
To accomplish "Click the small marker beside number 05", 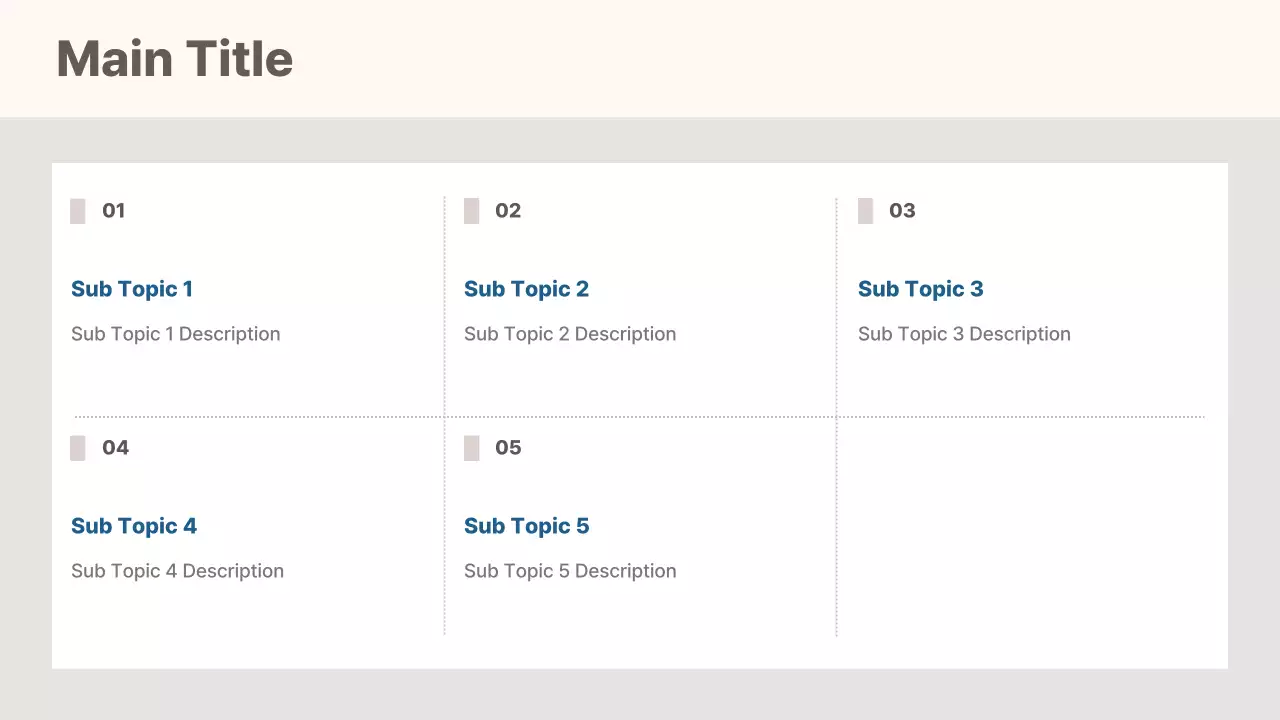I will click(472, 448).
